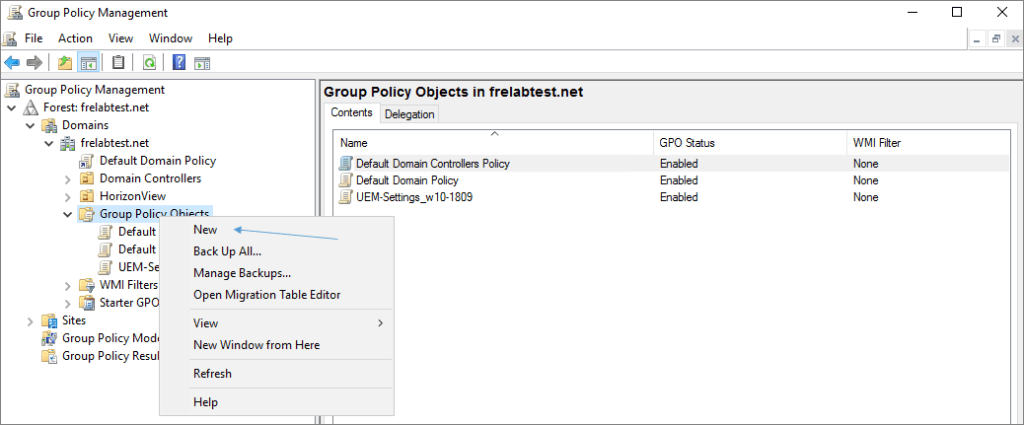Sort list by GPO Status column header
This screenshot has height=425, width=1024.
686,143
